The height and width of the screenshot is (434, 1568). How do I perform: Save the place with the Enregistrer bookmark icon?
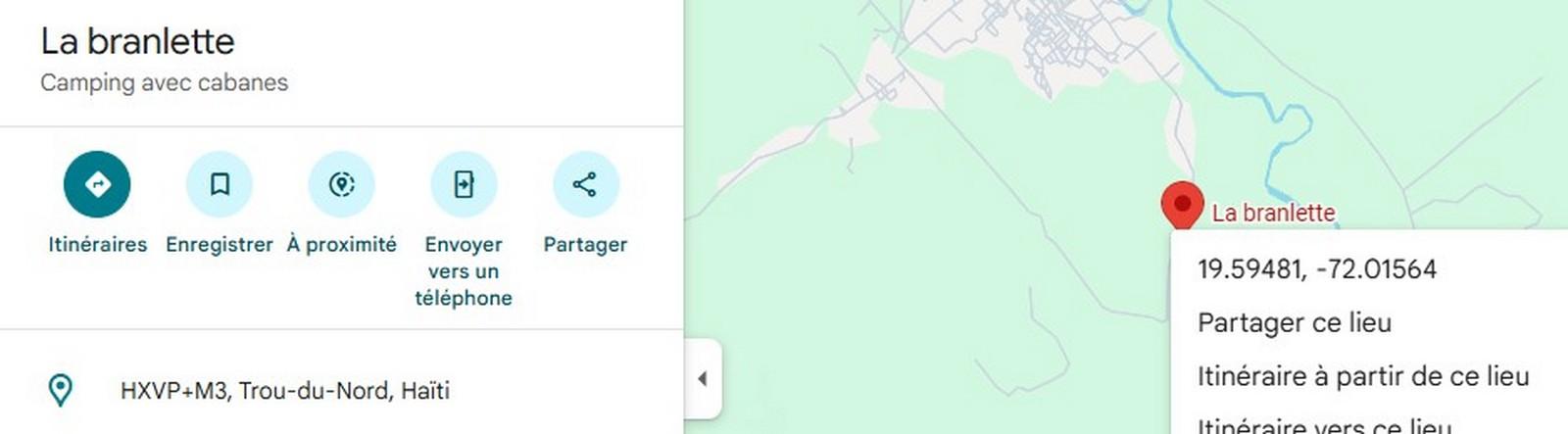pos(220,184)
